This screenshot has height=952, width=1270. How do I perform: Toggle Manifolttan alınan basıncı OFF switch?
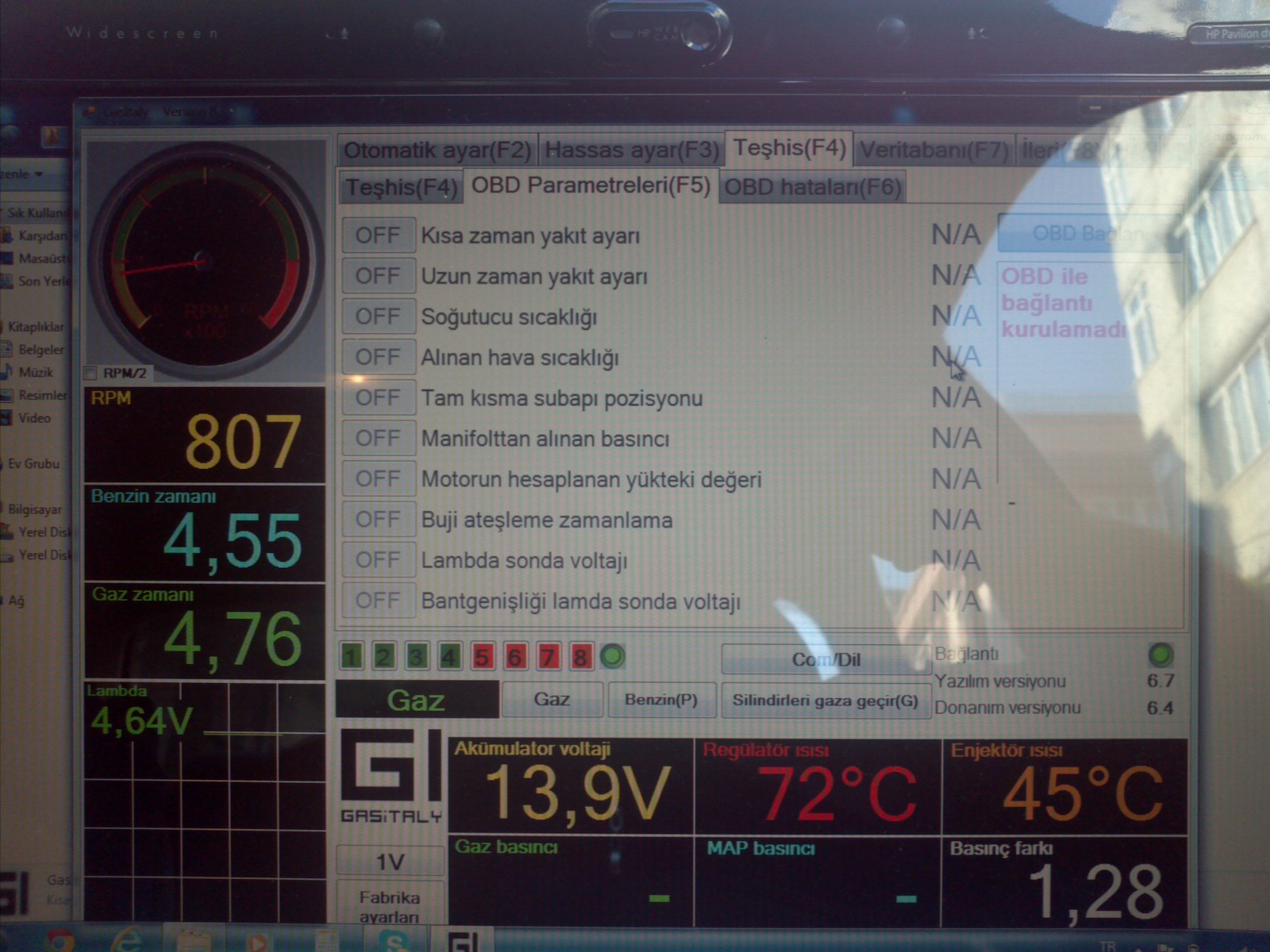(379, 438)
